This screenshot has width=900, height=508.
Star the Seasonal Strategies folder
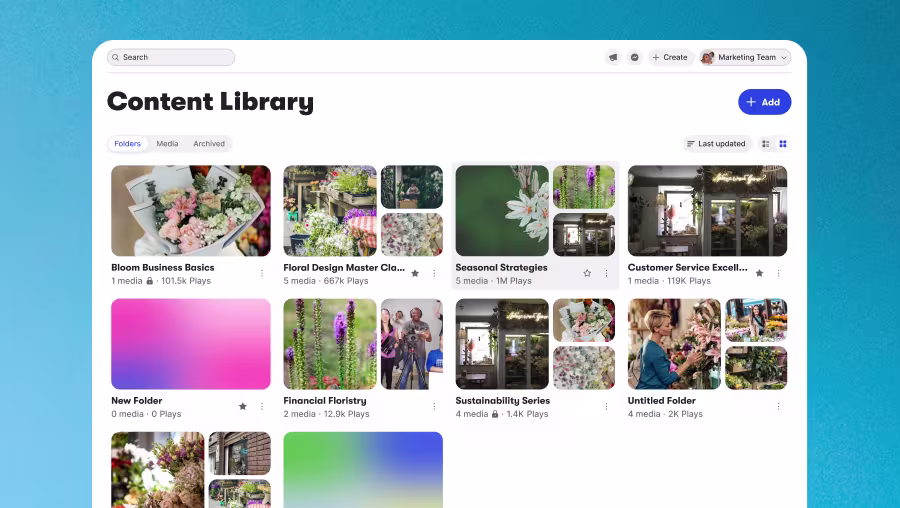point(587,273)
